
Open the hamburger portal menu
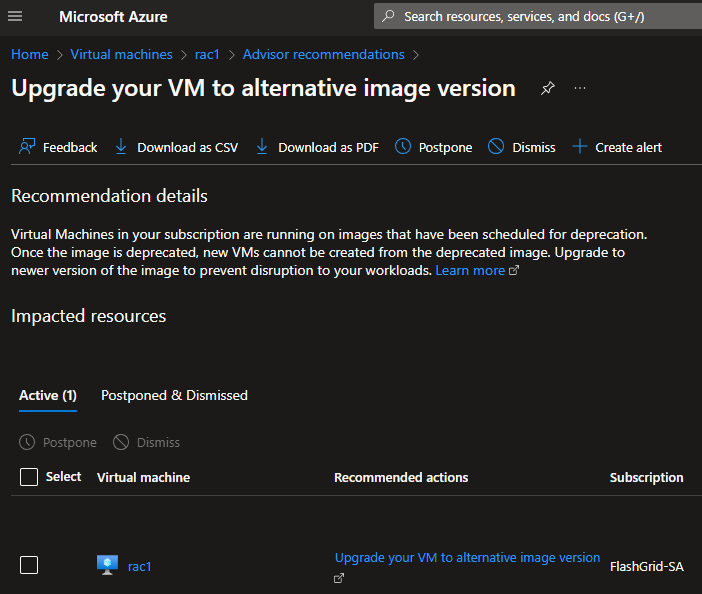(x=15, y=17)
